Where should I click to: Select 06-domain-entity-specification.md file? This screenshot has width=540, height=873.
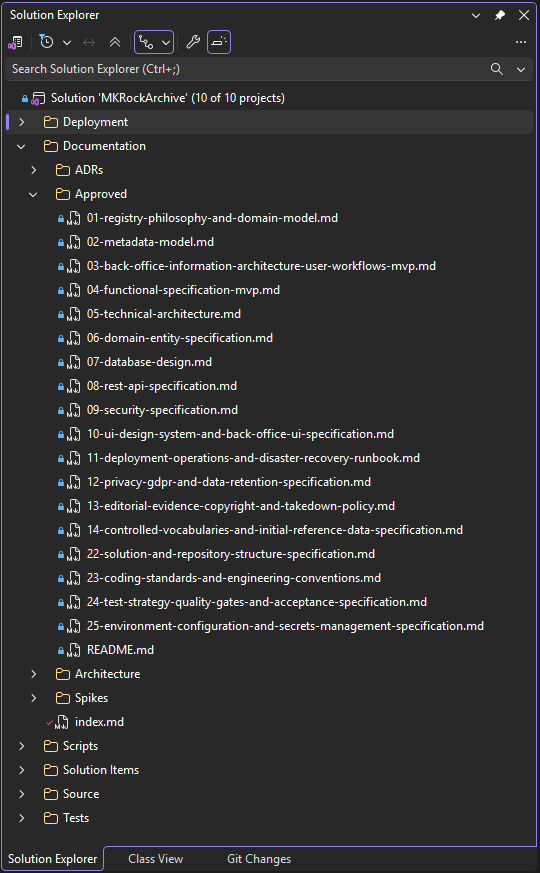pyautogui.click(x=180, y=338)
